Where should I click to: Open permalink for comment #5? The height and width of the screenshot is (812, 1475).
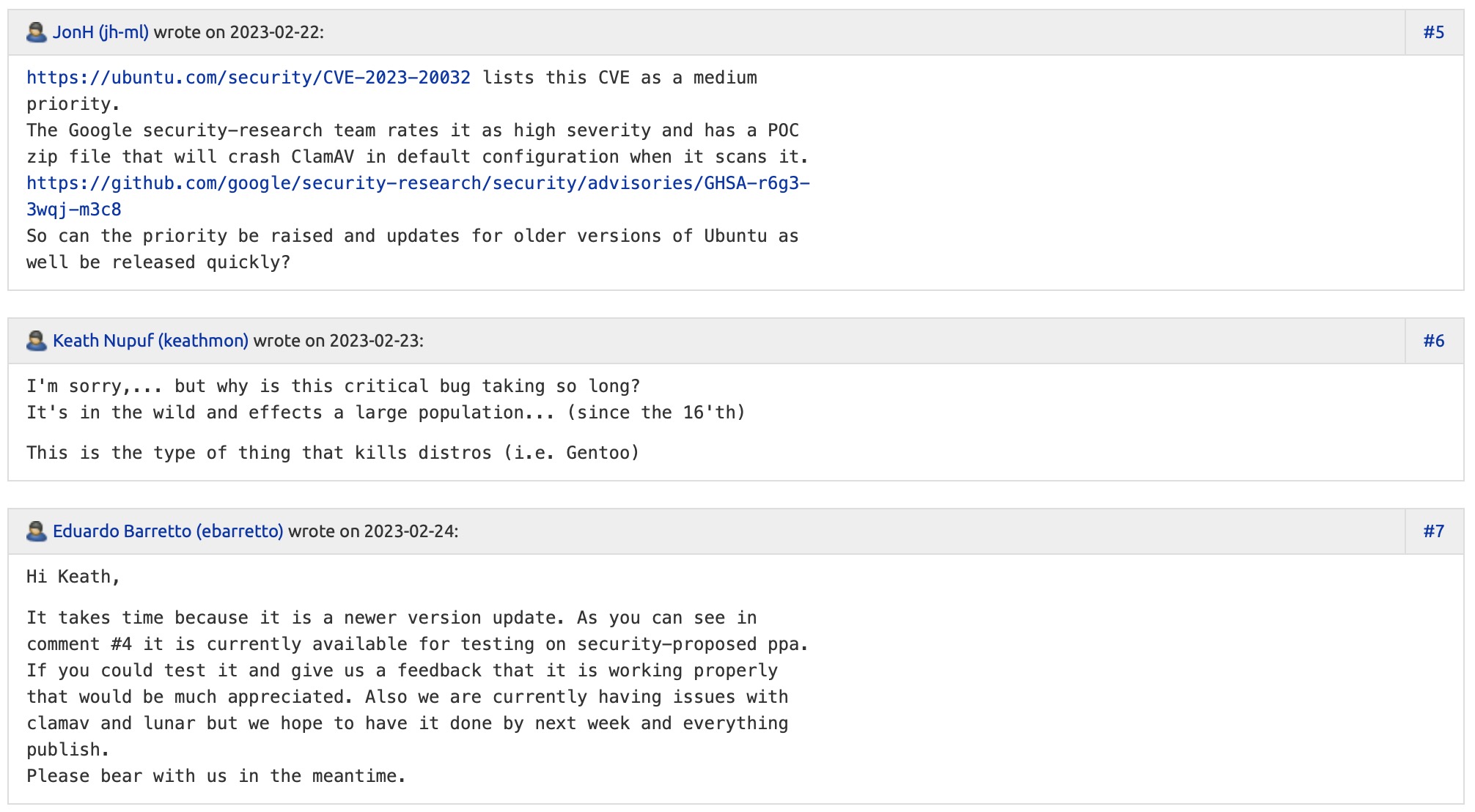click(1433, 32)
